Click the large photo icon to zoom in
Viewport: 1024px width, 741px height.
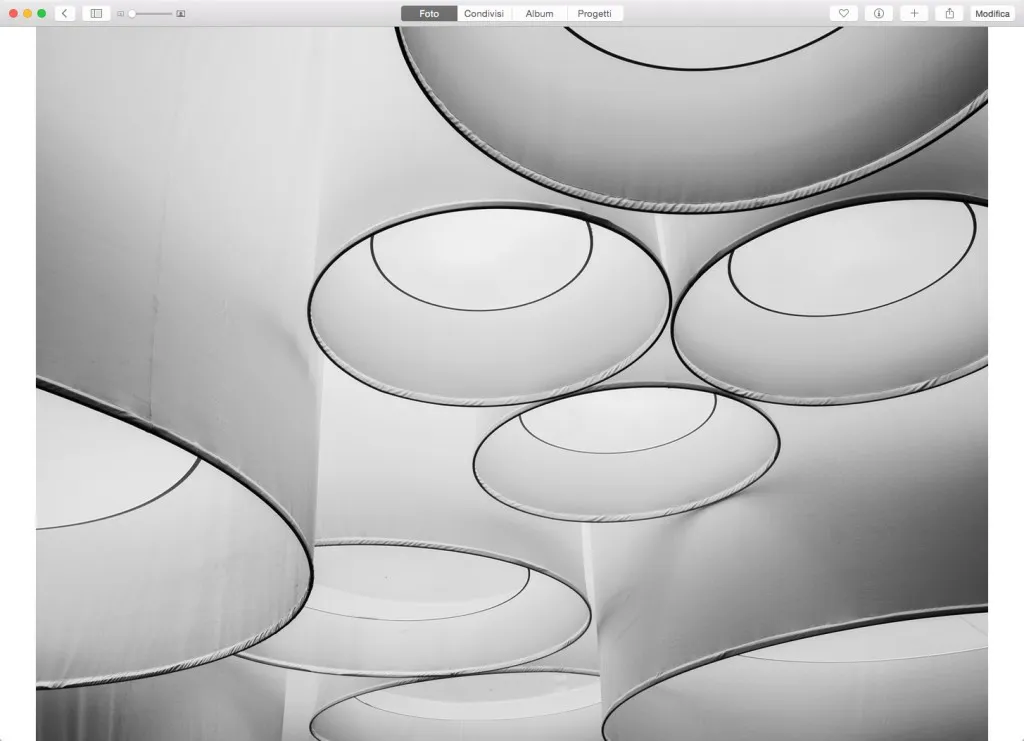coord(180,14)
